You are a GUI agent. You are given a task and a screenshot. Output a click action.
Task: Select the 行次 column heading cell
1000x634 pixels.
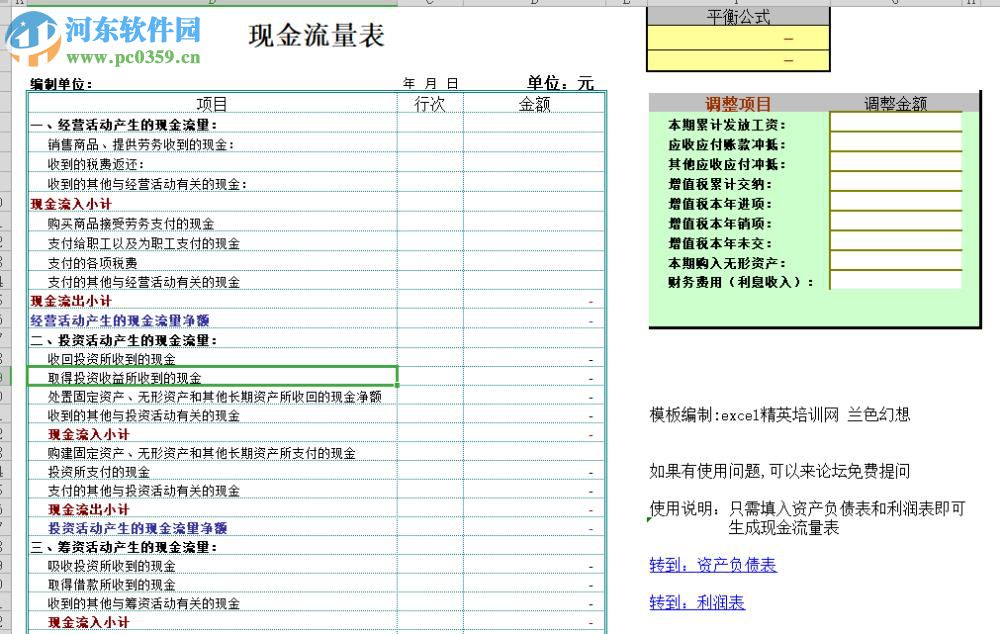click(x=430, y=104)
